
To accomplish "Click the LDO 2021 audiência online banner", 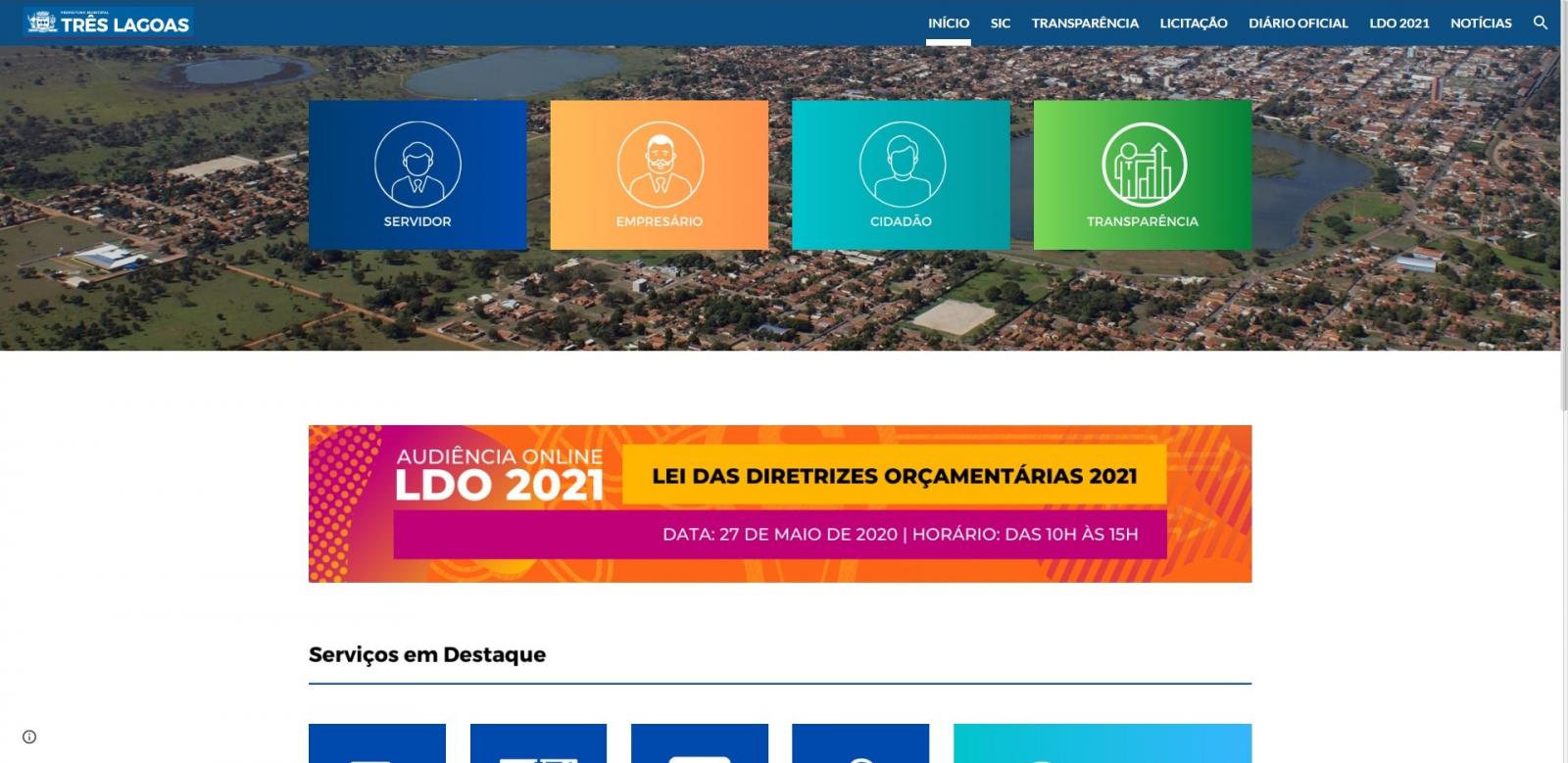I will (780, 503).
